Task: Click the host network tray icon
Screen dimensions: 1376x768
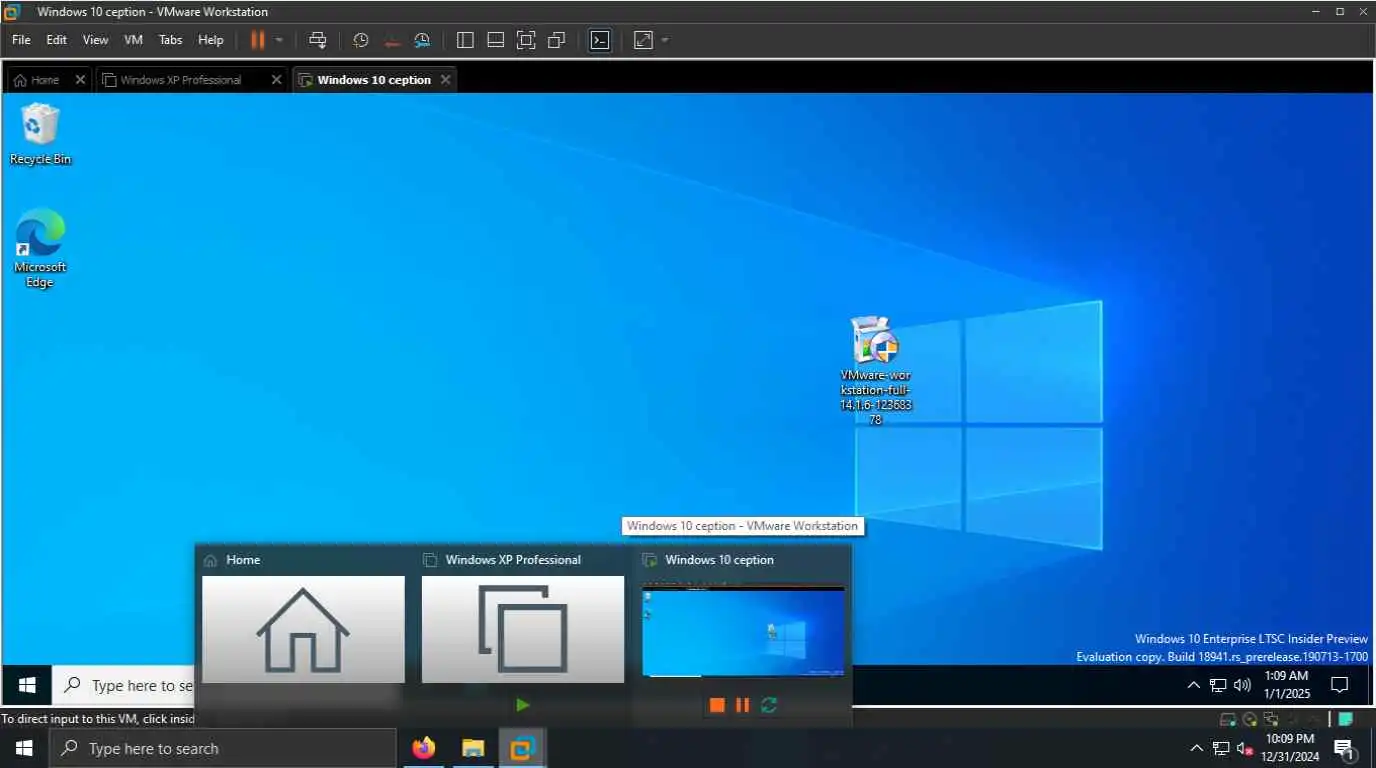Action: [1221, 748]
